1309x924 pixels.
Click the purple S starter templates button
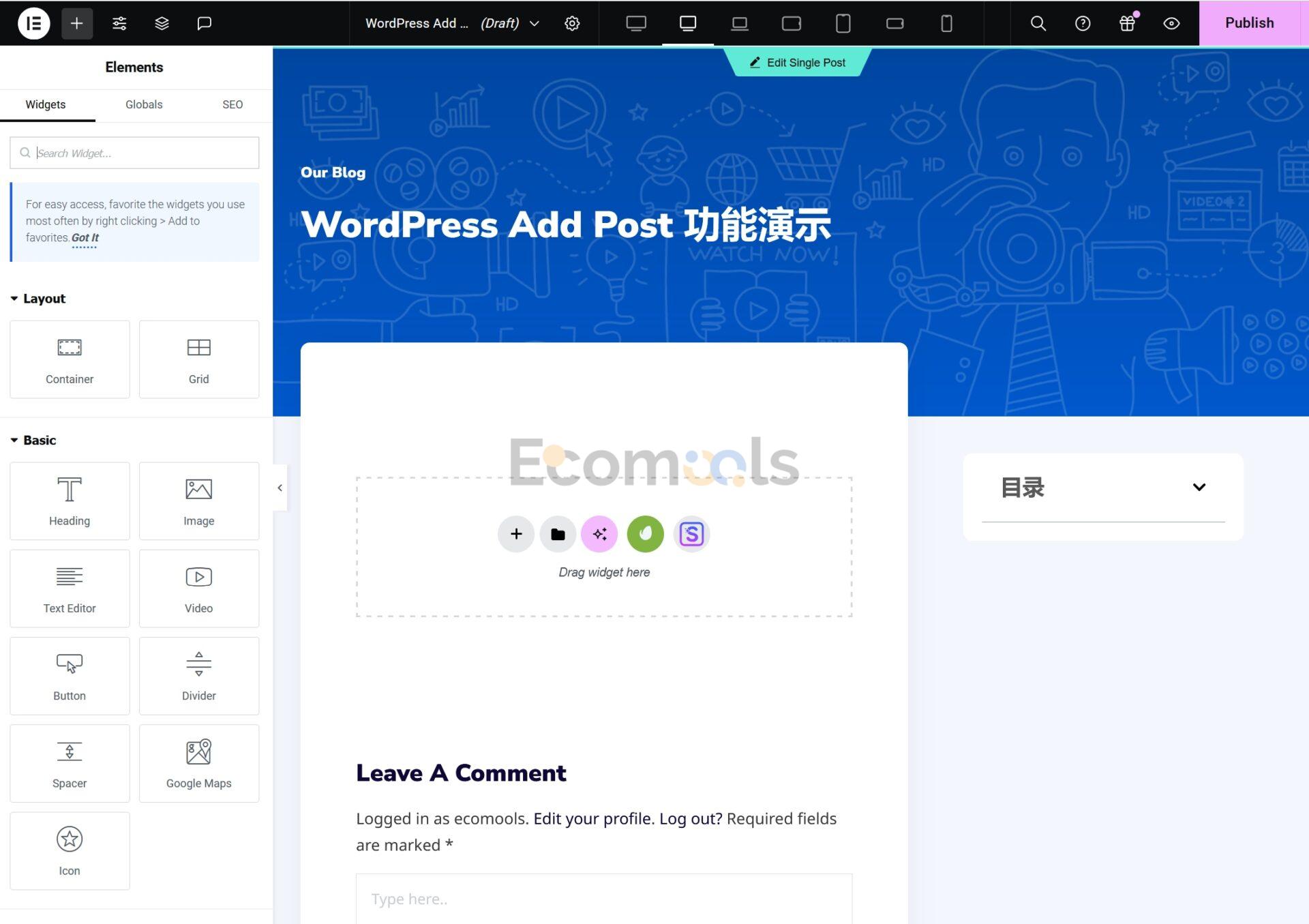click(x=691, y=534)
